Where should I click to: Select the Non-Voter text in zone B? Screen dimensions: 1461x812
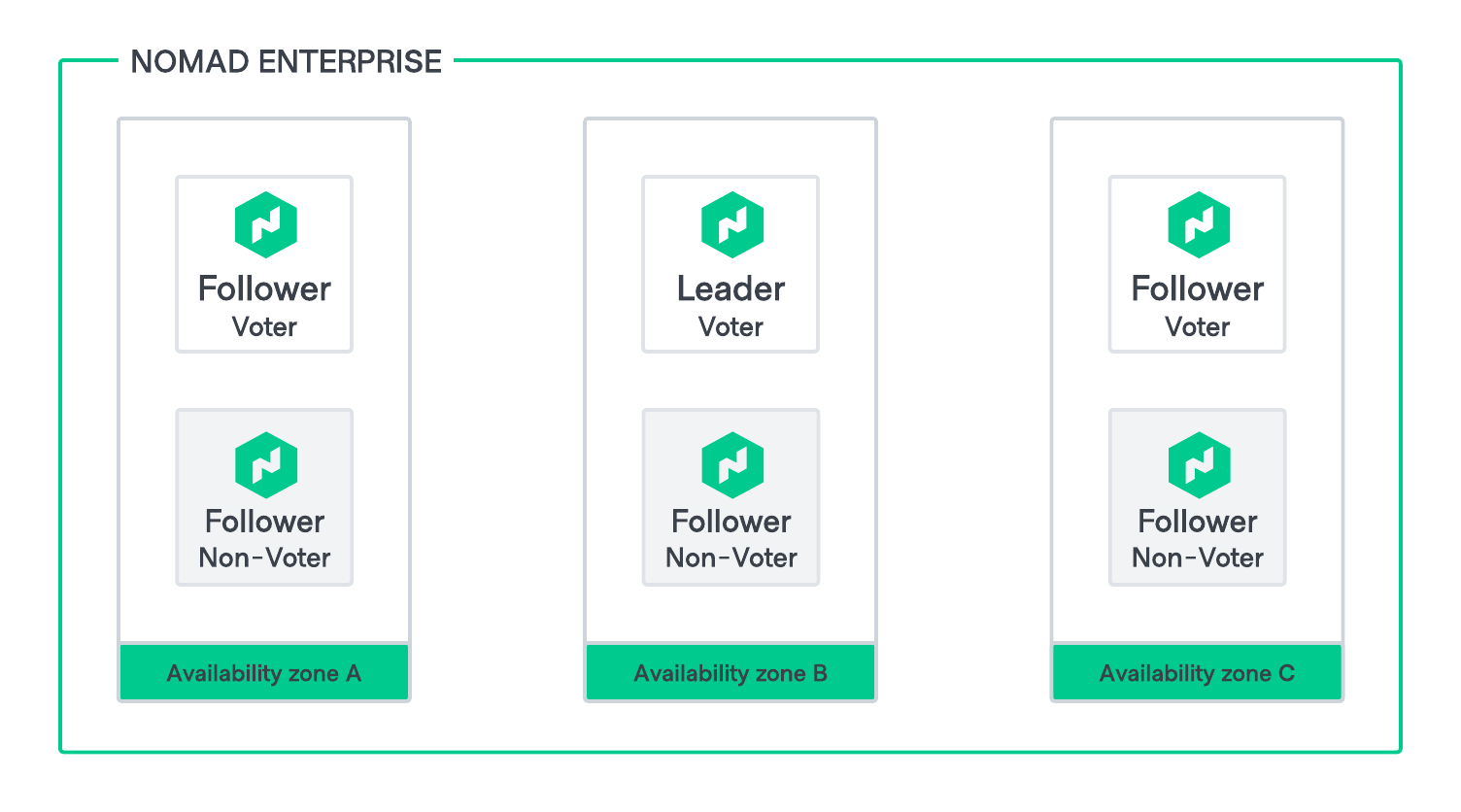coord(730,558)
